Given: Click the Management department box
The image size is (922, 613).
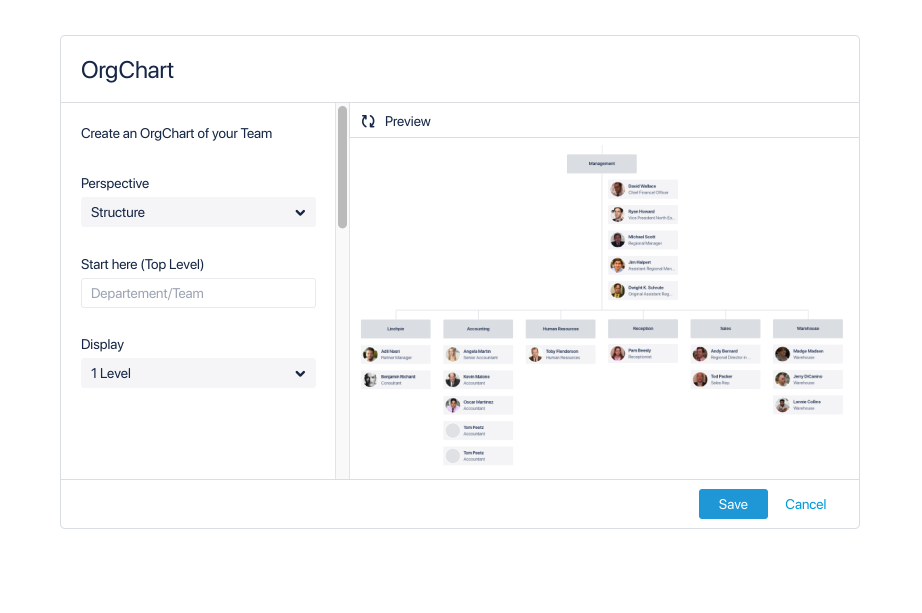Looking at the screenshot, I should click(x=602, y=164).
